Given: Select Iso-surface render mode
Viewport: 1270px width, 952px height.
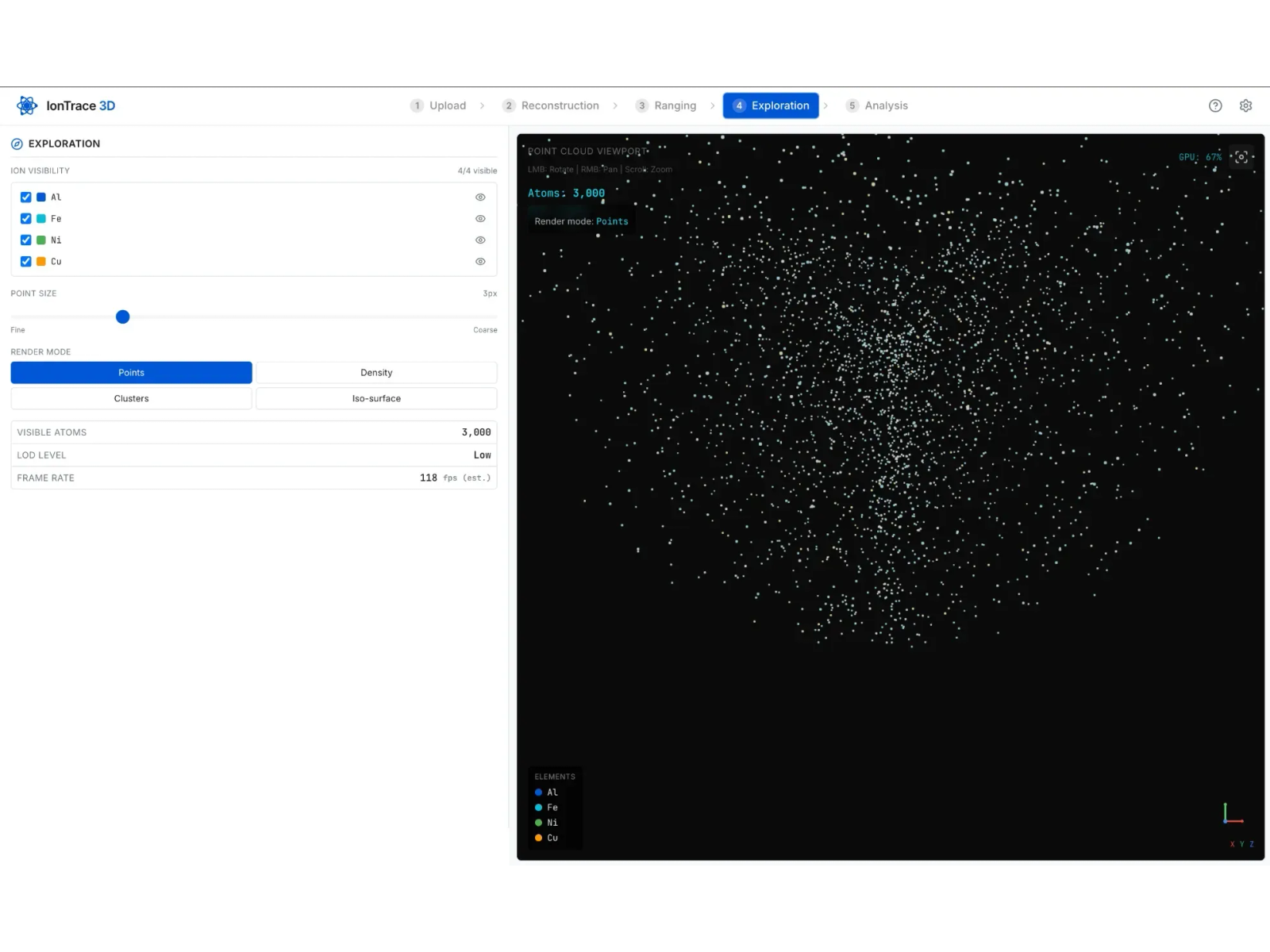Looking at the screenshot, I should click(x=376, y=398).
